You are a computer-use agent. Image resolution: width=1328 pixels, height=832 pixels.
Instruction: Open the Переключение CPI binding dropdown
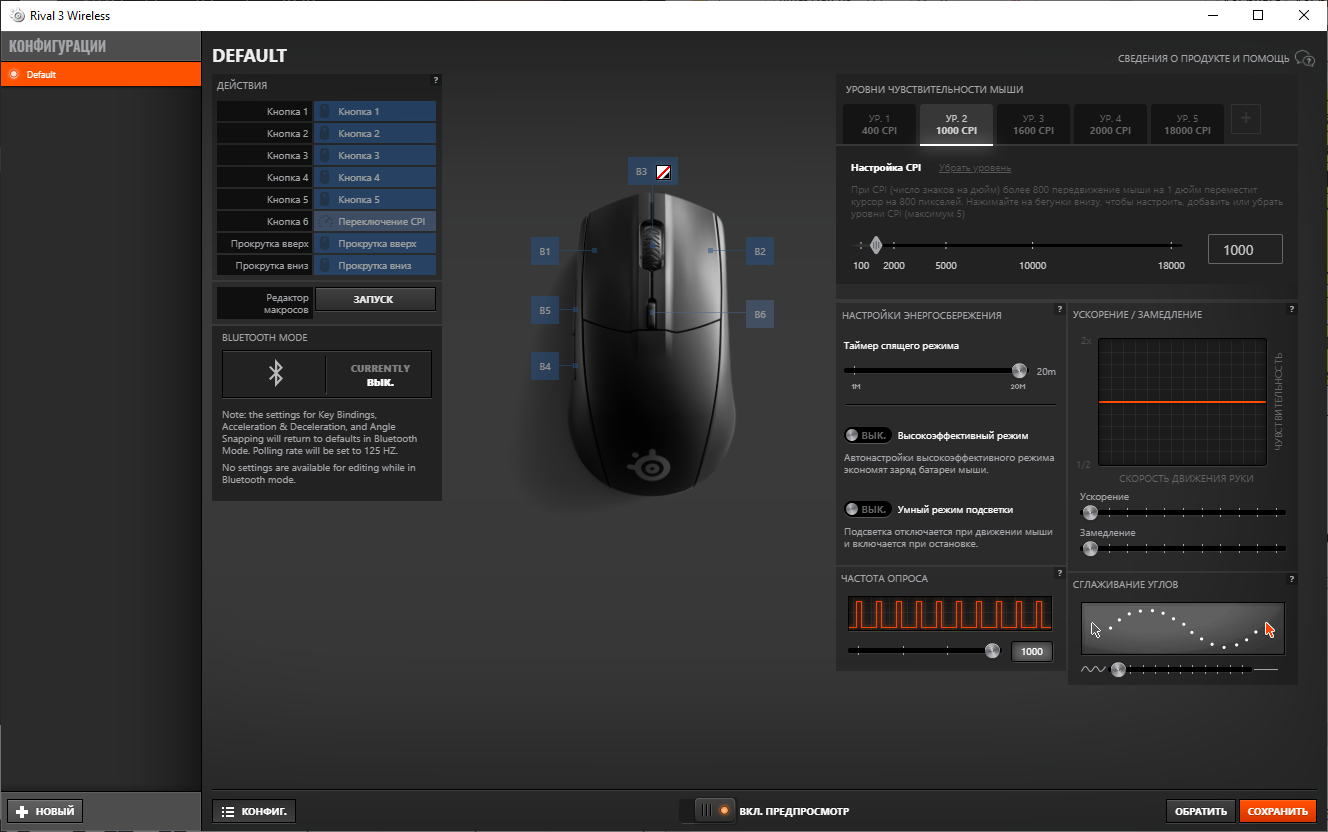tap(375, 222)
